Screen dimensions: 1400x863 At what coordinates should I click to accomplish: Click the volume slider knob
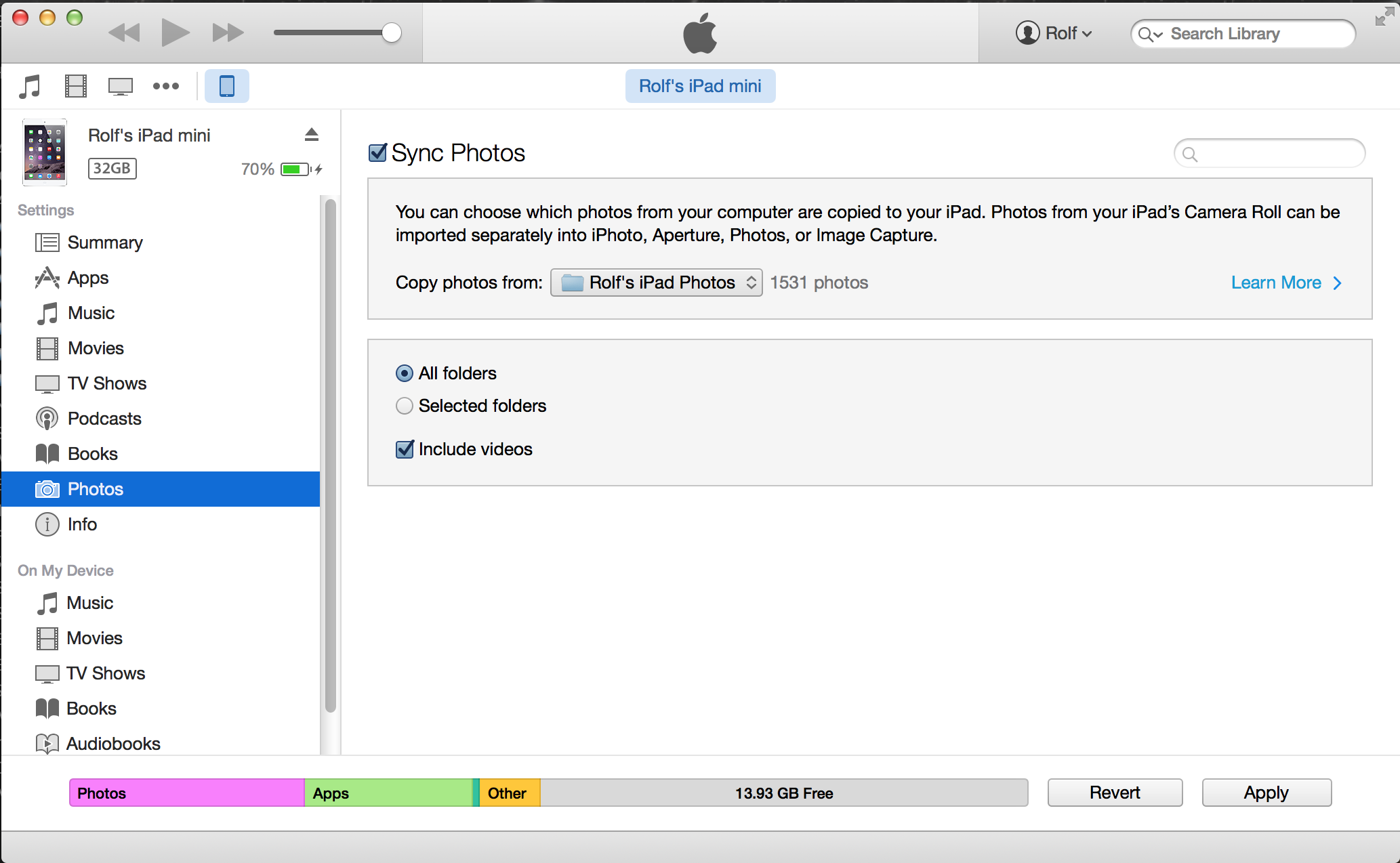click(391, 33)
